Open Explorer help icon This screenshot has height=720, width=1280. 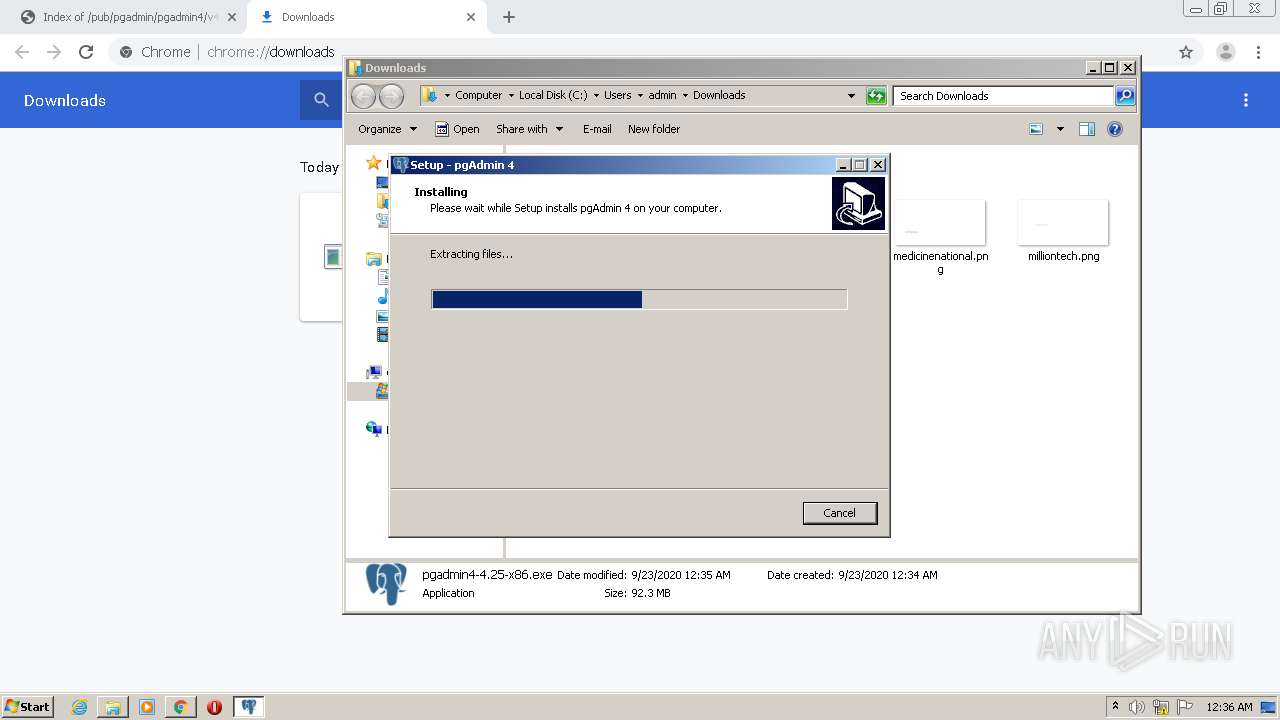[x=1115, y=129]
